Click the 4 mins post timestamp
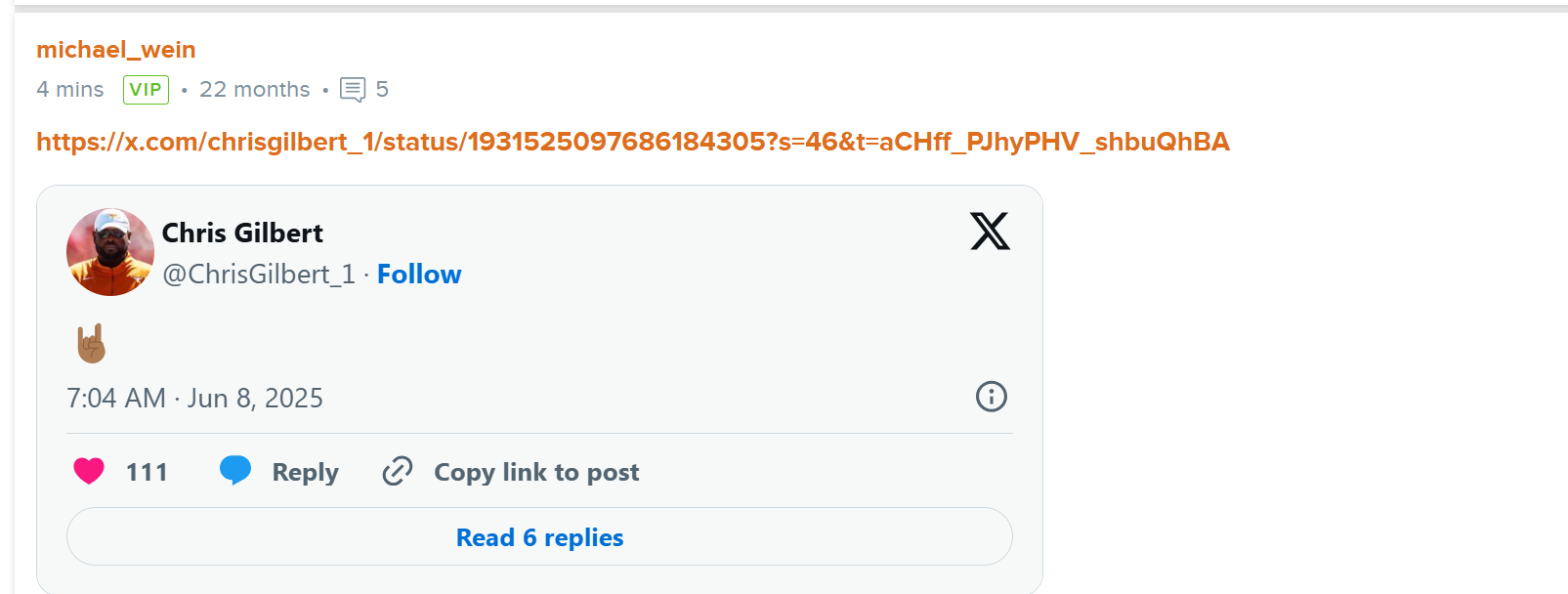The height and width of the screenshot is (594, 1568). pos(70,90)
